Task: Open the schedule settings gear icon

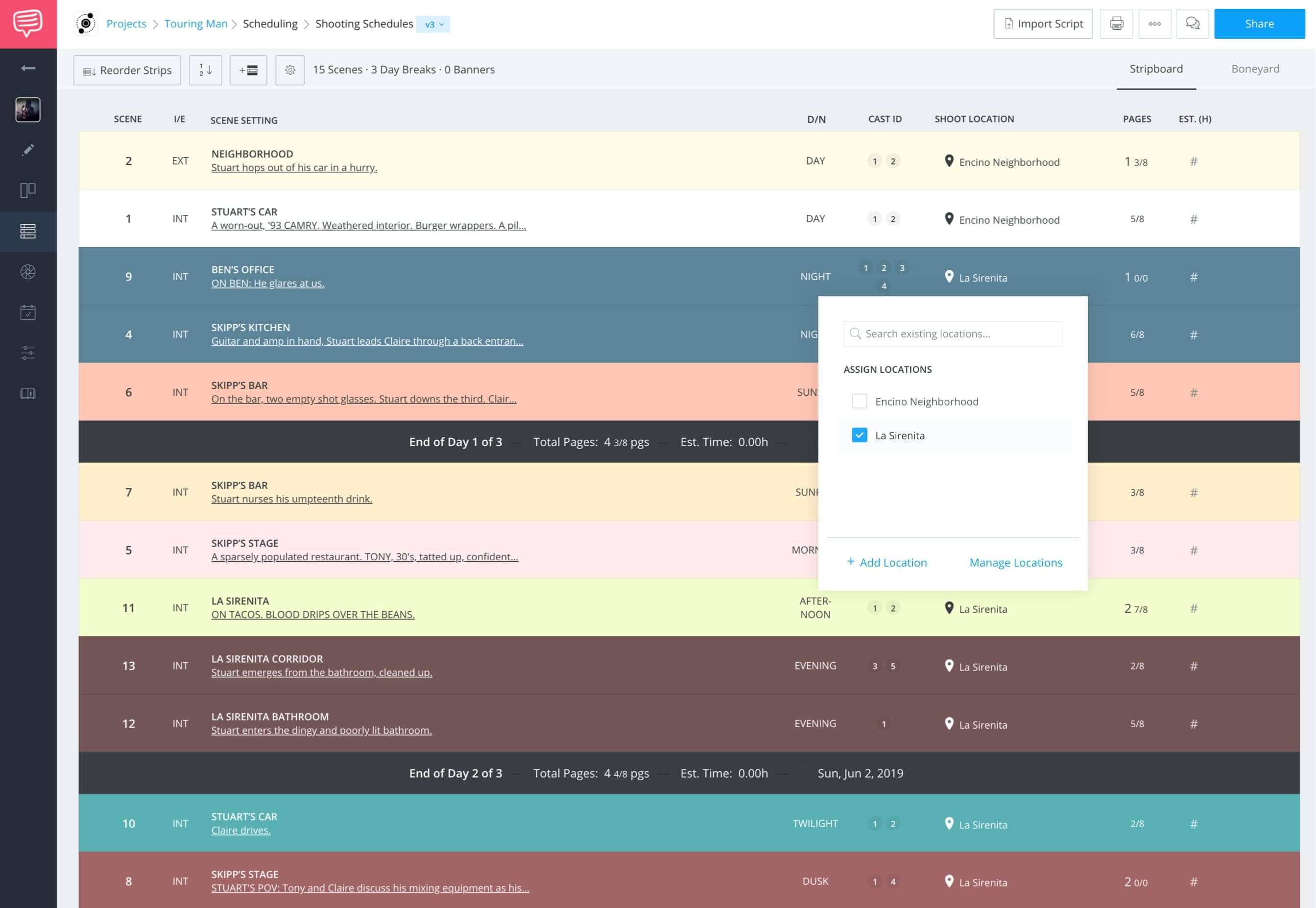Action: coord(290,69)
